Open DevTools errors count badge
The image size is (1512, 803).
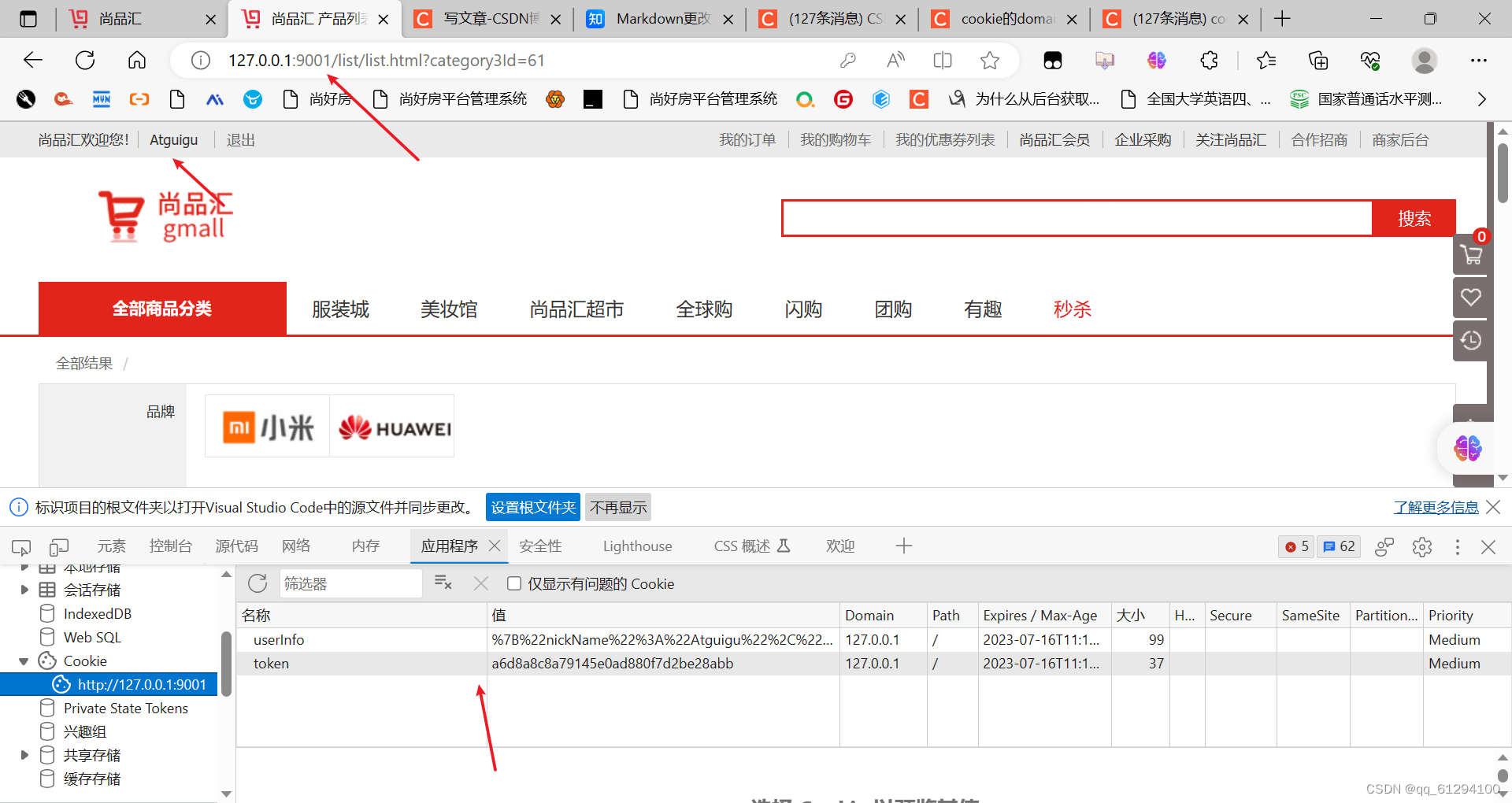(1296, 546)
